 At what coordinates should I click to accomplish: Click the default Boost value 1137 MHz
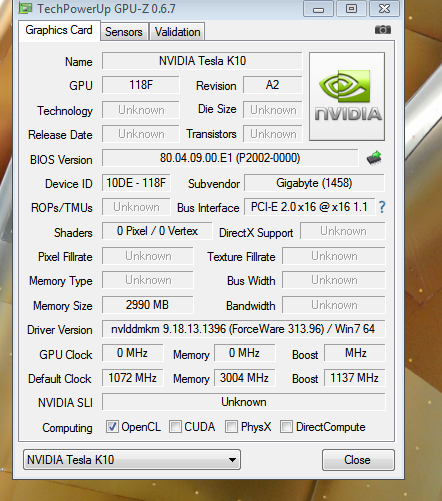(x=355, y=378)
